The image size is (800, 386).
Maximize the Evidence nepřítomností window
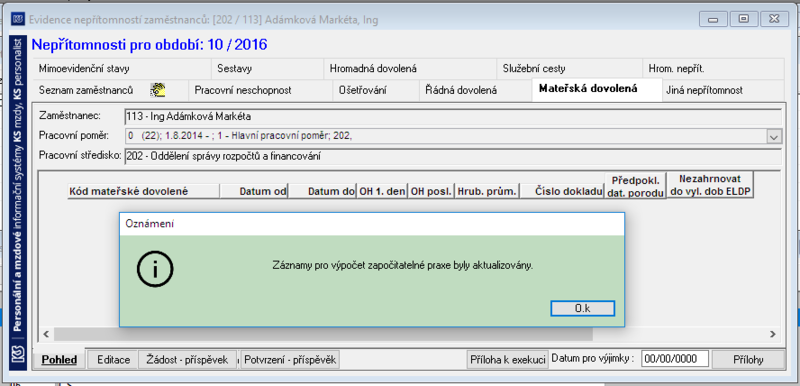click(x=743, y=19)
